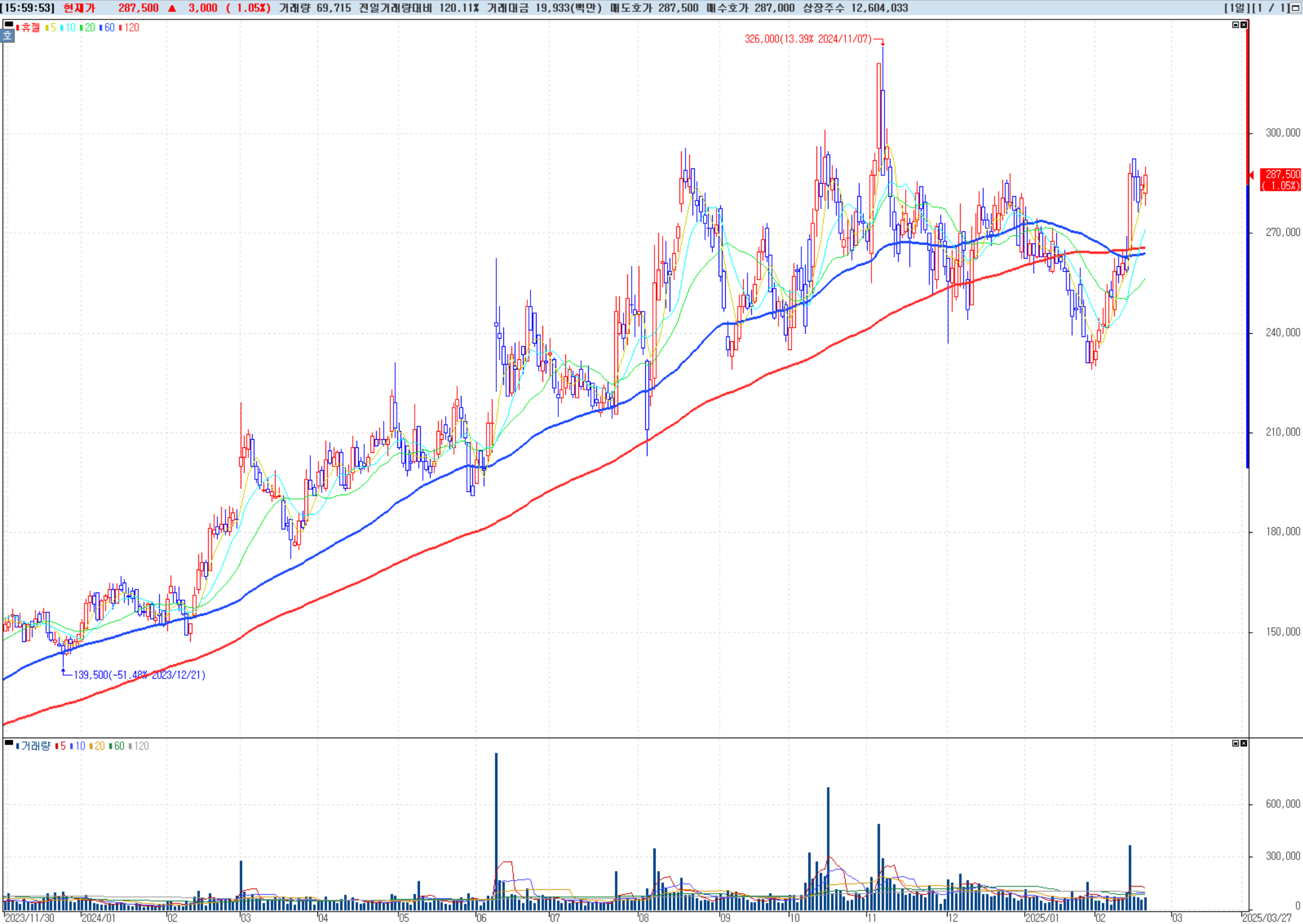Viewport: 1303px width, 924px height.
Task: Click the black legend handle of price panel
Action: pos(9,24)
